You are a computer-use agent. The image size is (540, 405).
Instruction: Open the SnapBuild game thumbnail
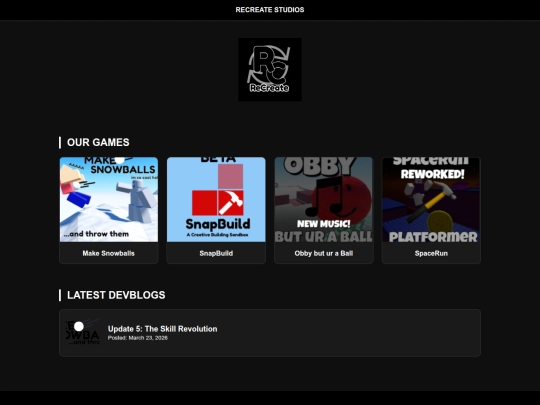(x=216, y=199)
